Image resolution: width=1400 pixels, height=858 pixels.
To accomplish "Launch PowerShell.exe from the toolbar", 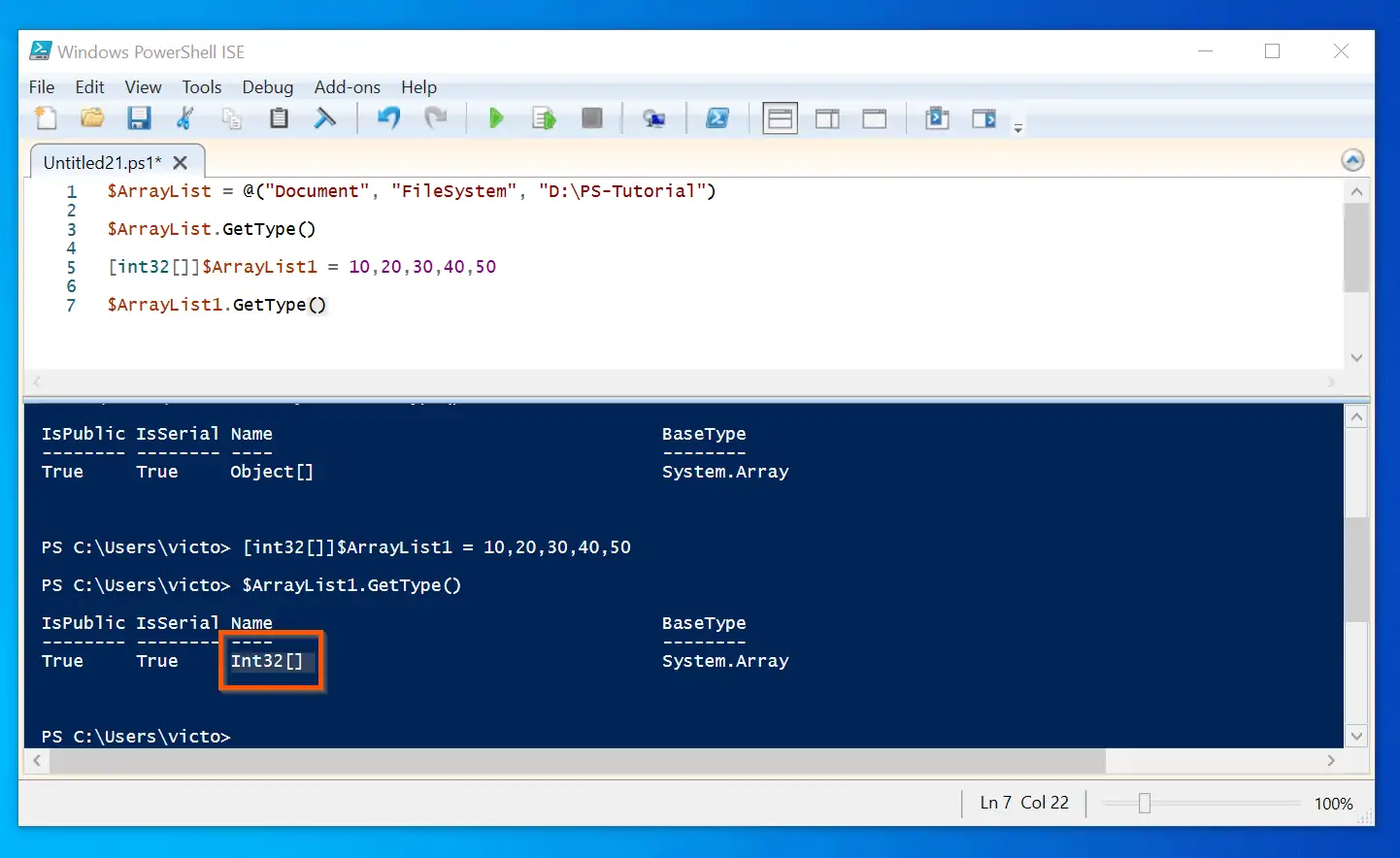I will [717, 118].
